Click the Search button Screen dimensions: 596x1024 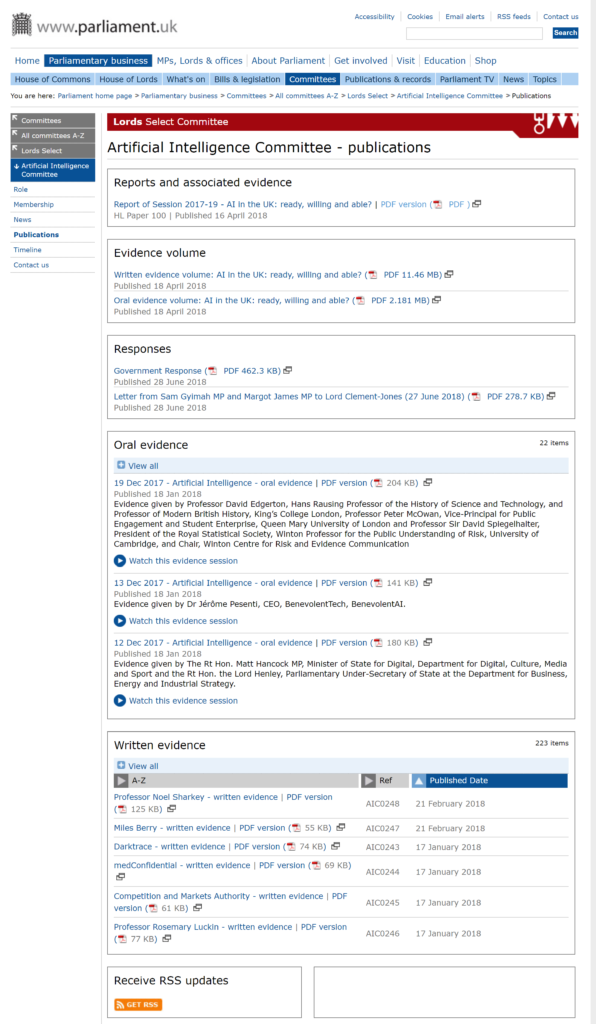[x=565, y=33]
